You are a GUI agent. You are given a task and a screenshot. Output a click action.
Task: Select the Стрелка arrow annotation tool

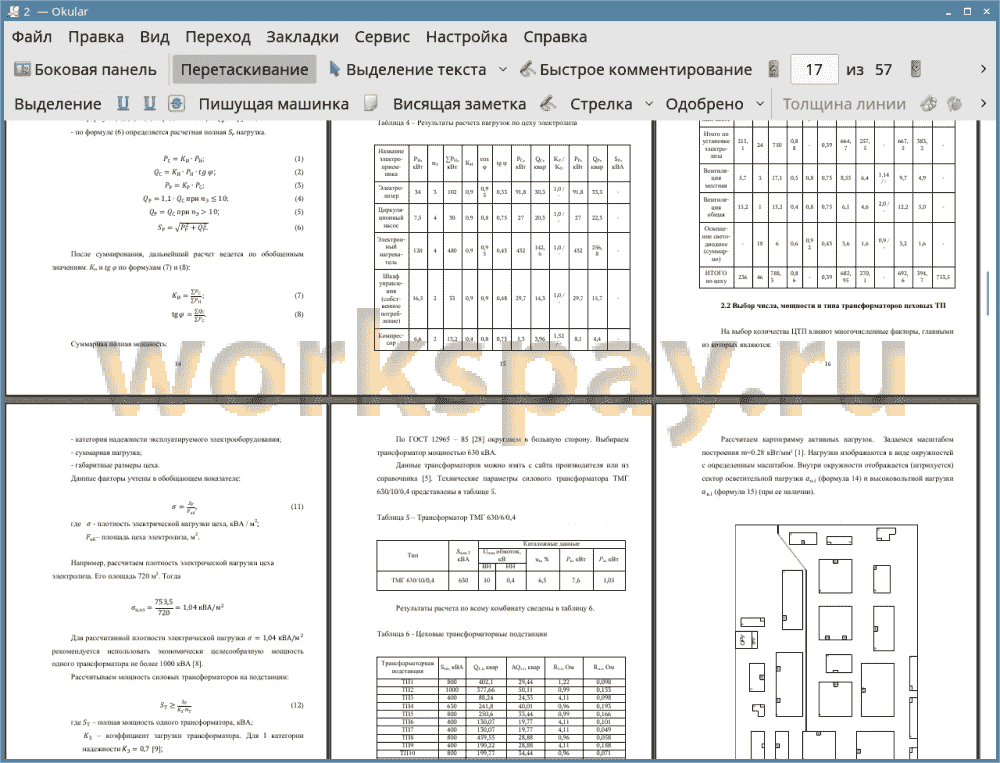click(601, 104)
